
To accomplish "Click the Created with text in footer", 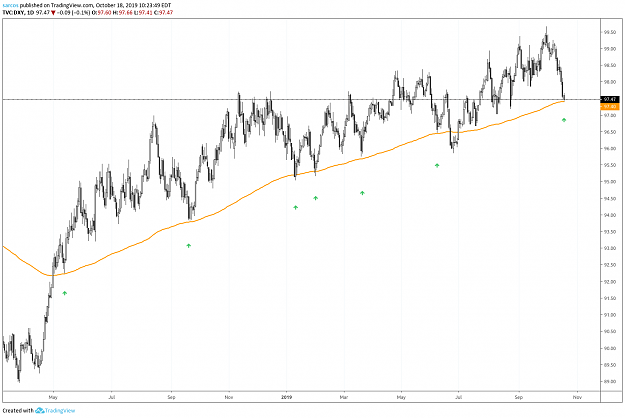I will coord(18,410).
